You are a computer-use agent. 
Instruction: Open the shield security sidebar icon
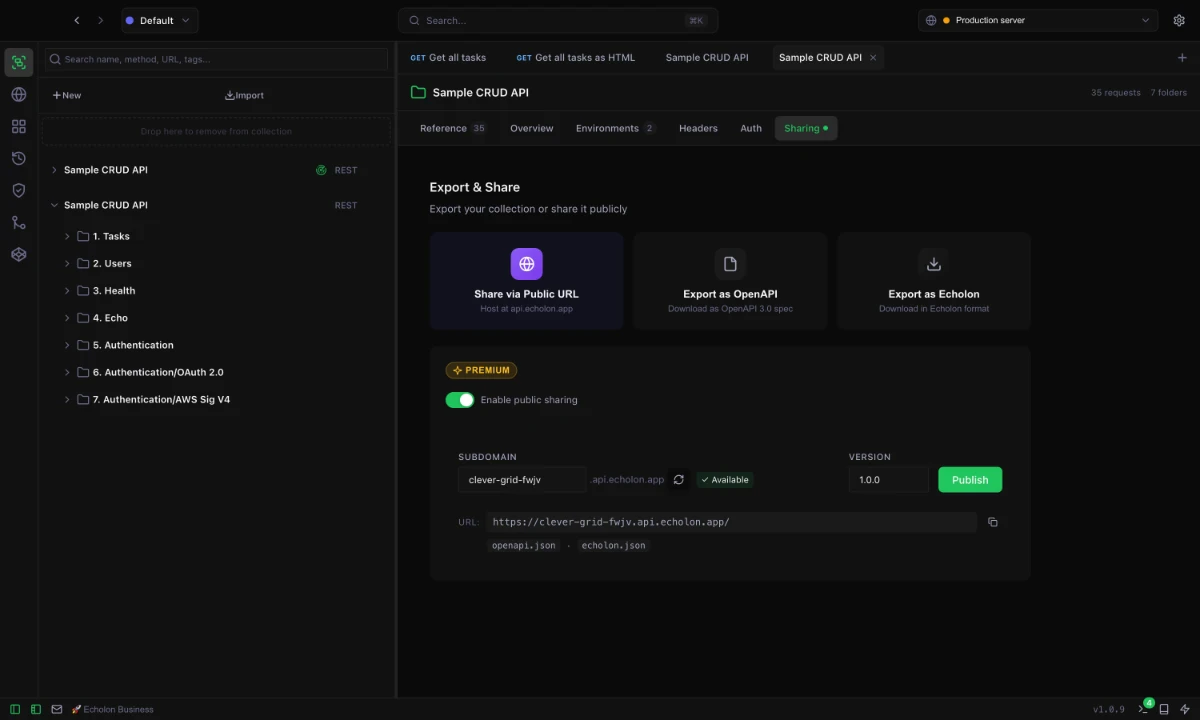click(18, 190)
